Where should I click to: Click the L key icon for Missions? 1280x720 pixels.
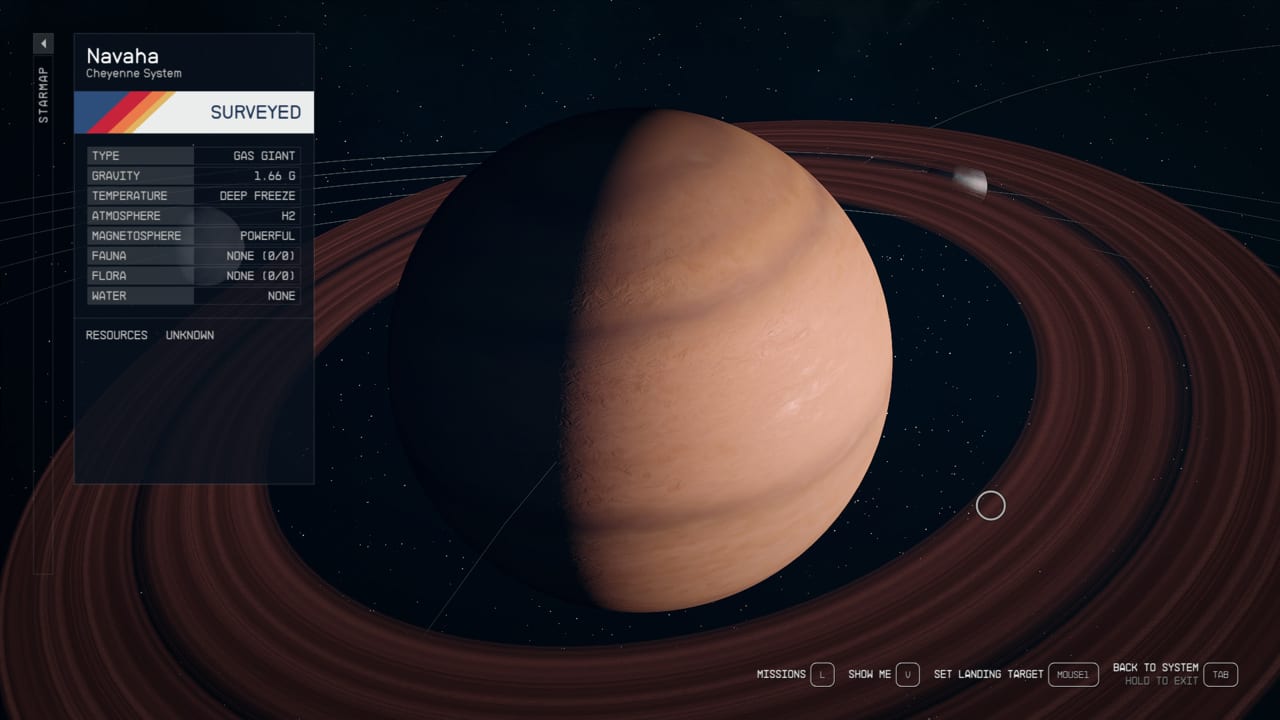pos(822,675)
